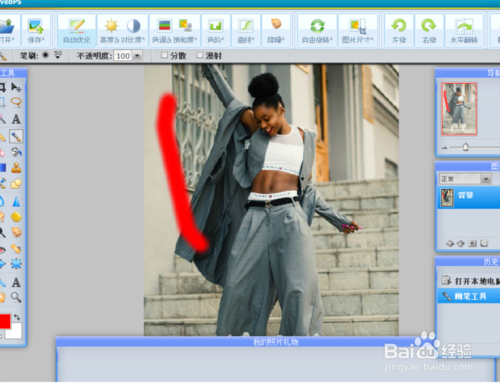Click the Auto Optimize button

[77, 31]
